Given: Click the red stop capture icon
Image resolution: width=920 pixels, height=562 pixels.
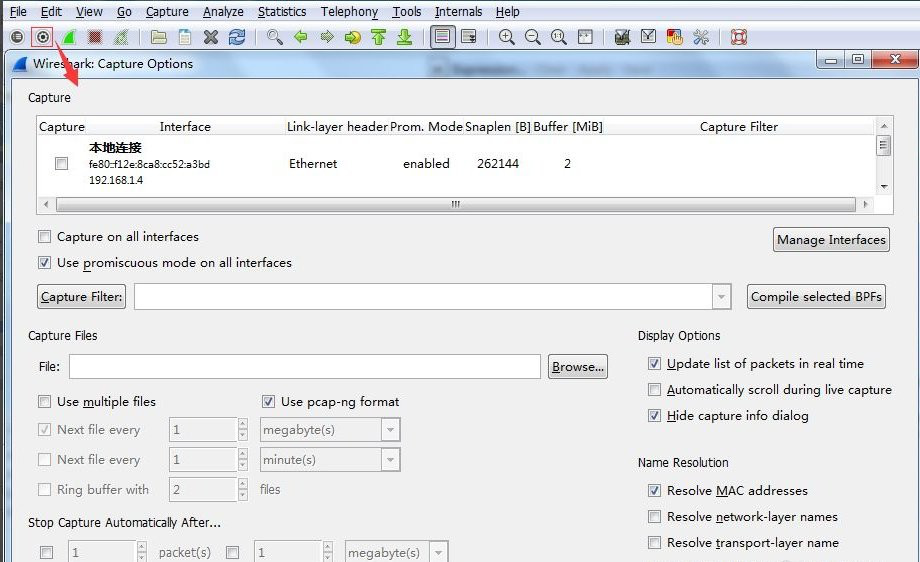Looking at the screenshot, I should click(x=95, y=37).
